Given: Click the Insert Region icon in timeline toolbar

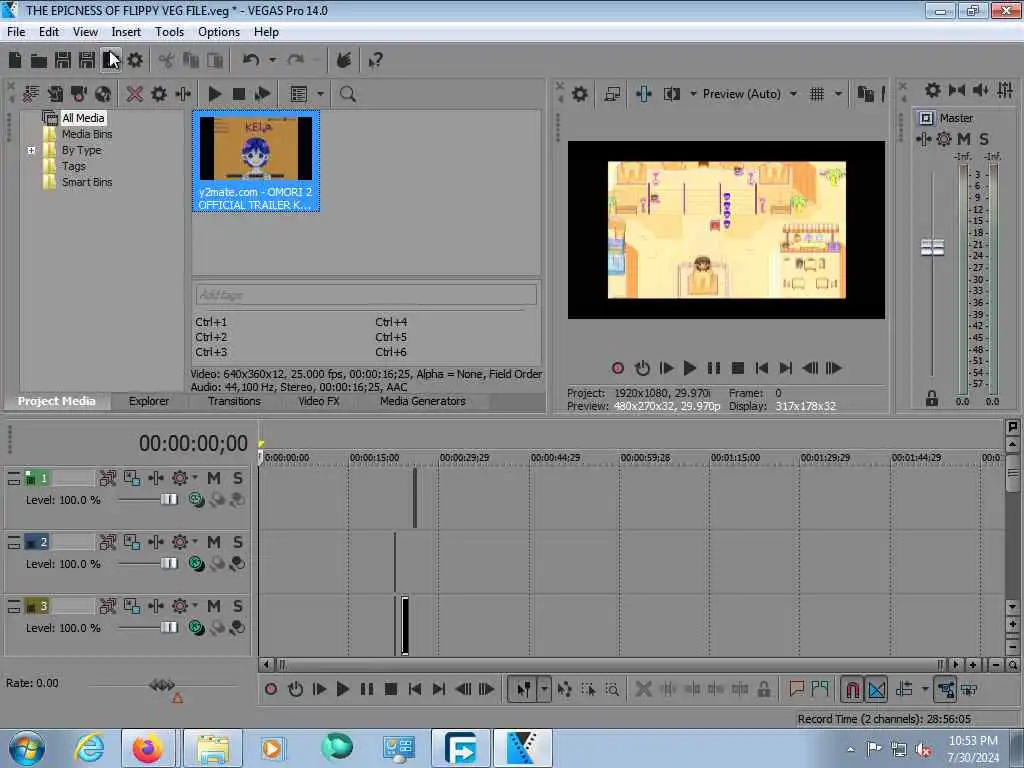Looking at the screenshot, I should [x=820, y=689].
